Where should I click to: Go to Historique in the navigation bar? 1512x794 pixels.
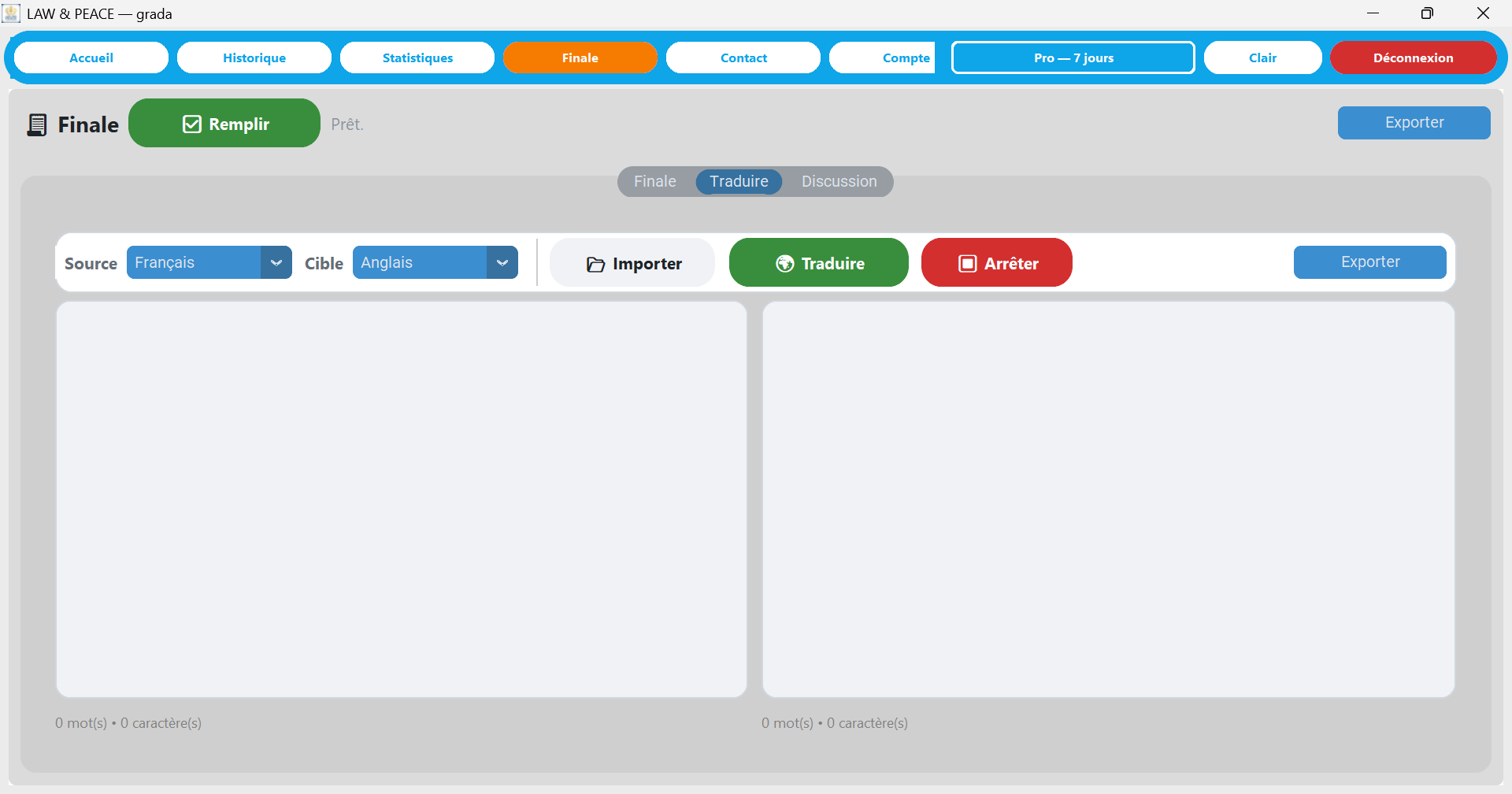click(254, 58)
